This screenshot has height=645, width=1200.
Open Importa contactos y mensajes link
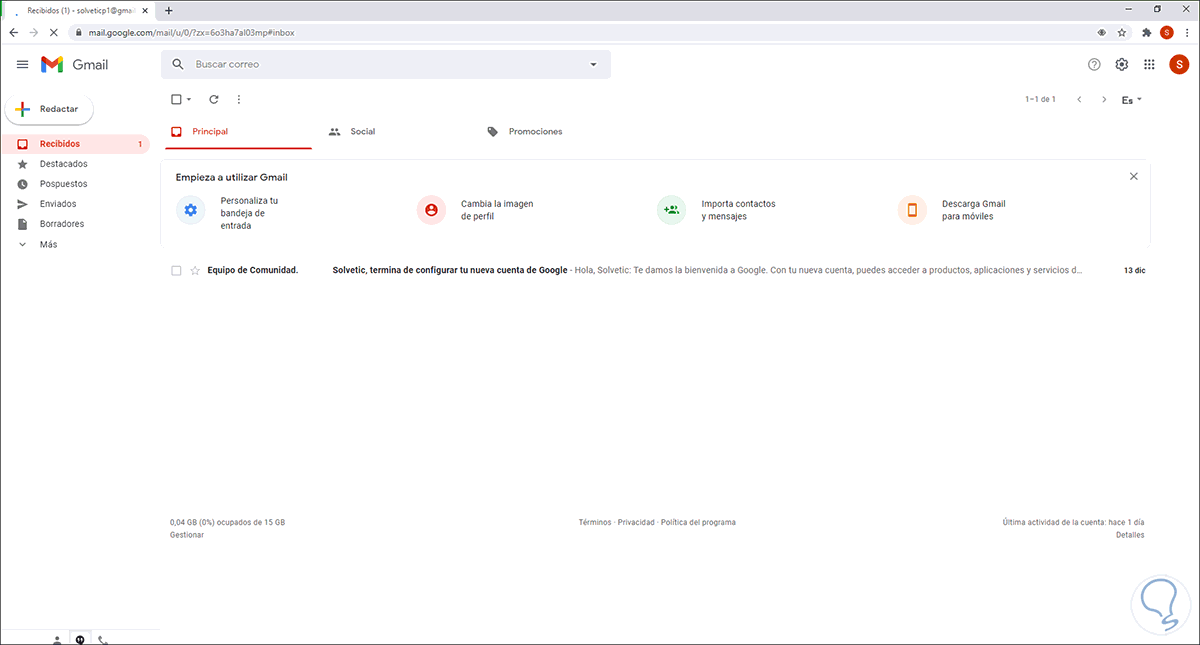click(x=738, y=210)
